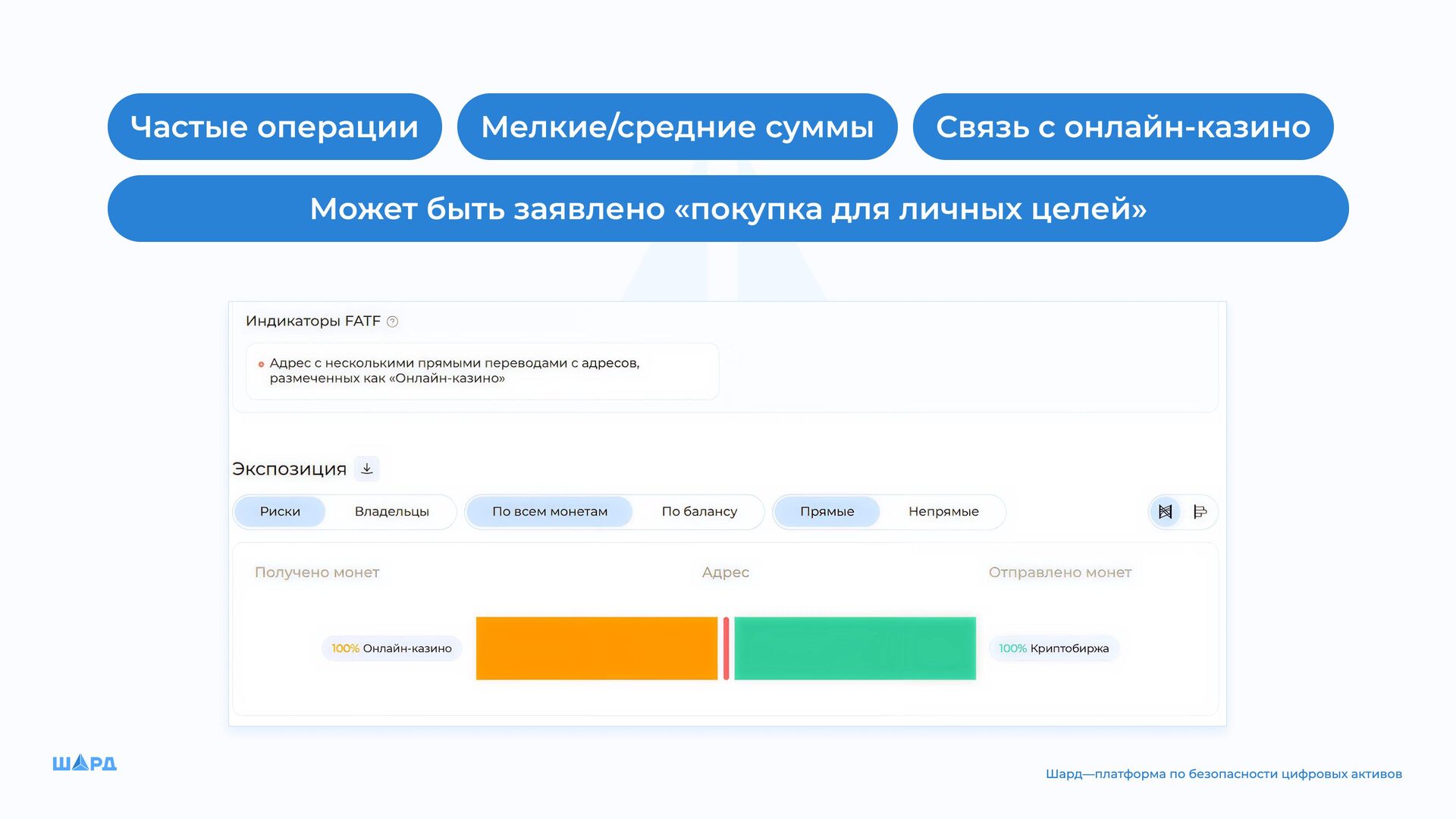Viewport: 1456px width, 819px height.
Task: Select the По всем монетам option
Action: (x=550, y=512)
